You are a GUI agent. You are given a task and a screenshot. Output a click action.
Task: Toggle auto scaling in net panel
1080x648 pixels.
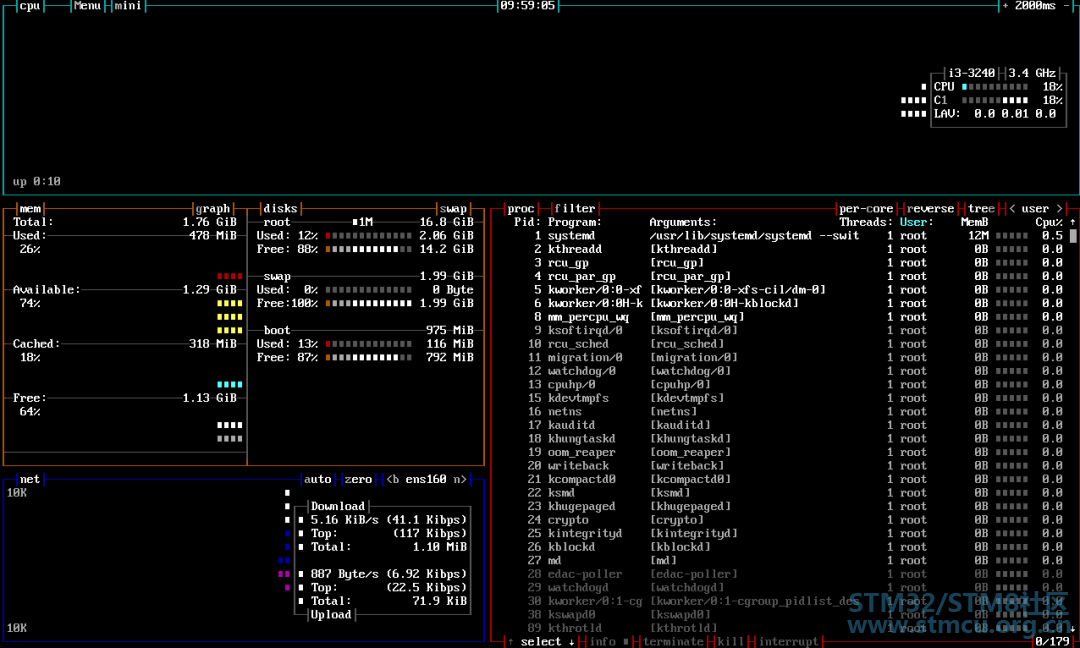pos(317,479)
